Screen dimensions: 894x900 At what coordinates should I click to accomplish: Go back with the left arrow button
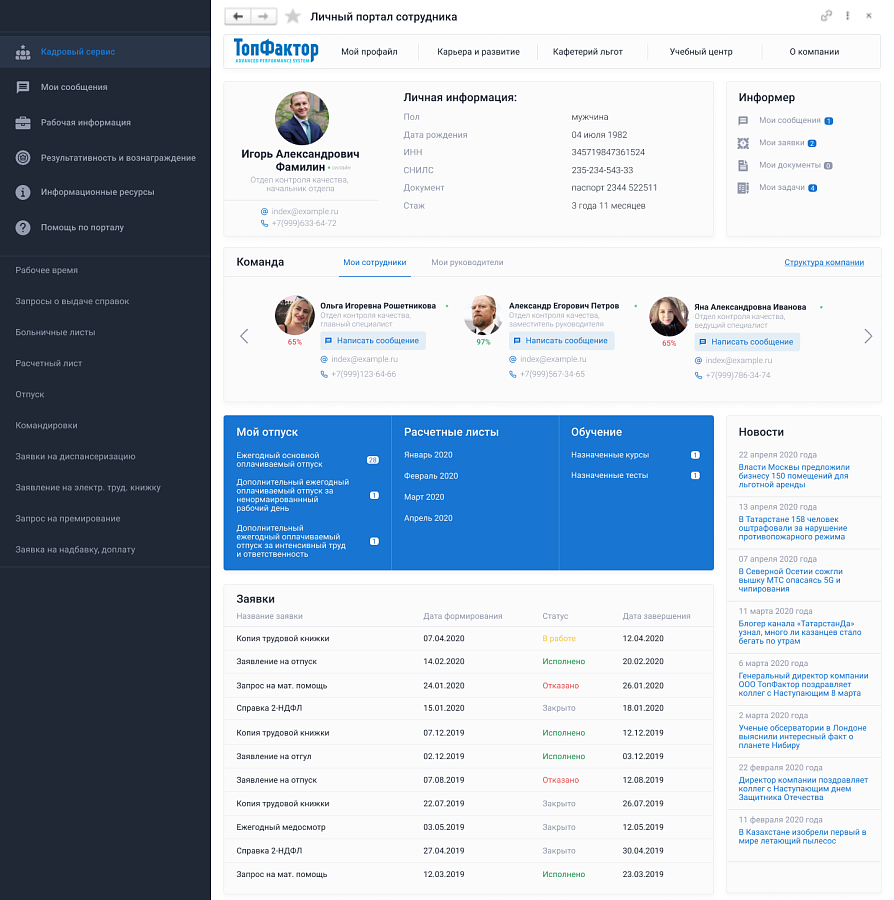(x=238, y=17)
